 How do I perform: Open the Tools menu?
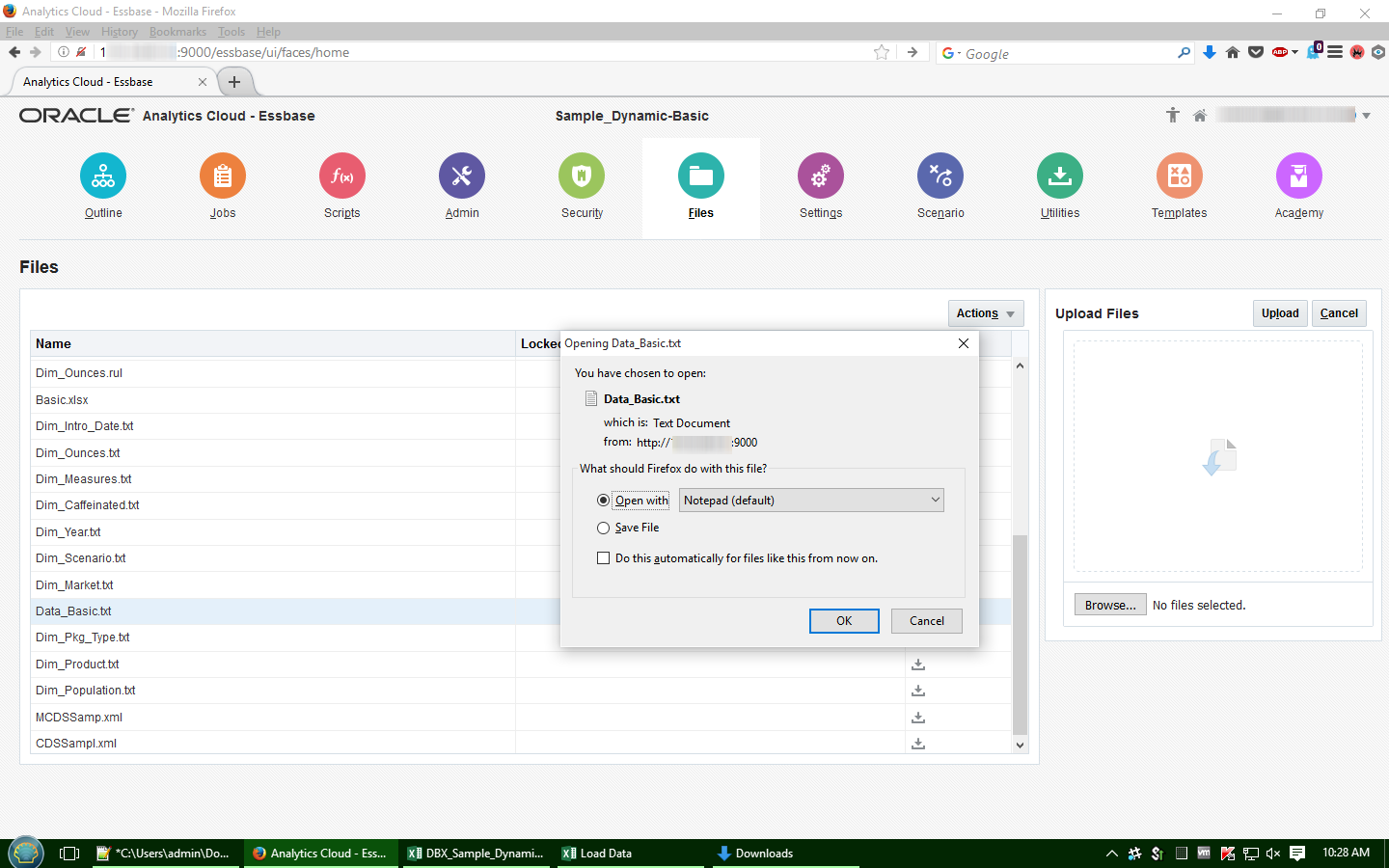tap(231, 32)
